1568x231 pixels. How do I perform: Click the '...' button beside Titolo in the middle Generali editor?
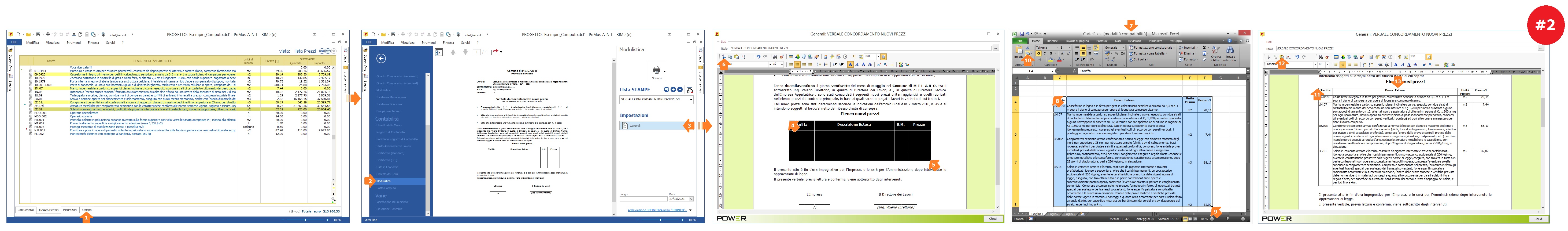click(996, 48)
